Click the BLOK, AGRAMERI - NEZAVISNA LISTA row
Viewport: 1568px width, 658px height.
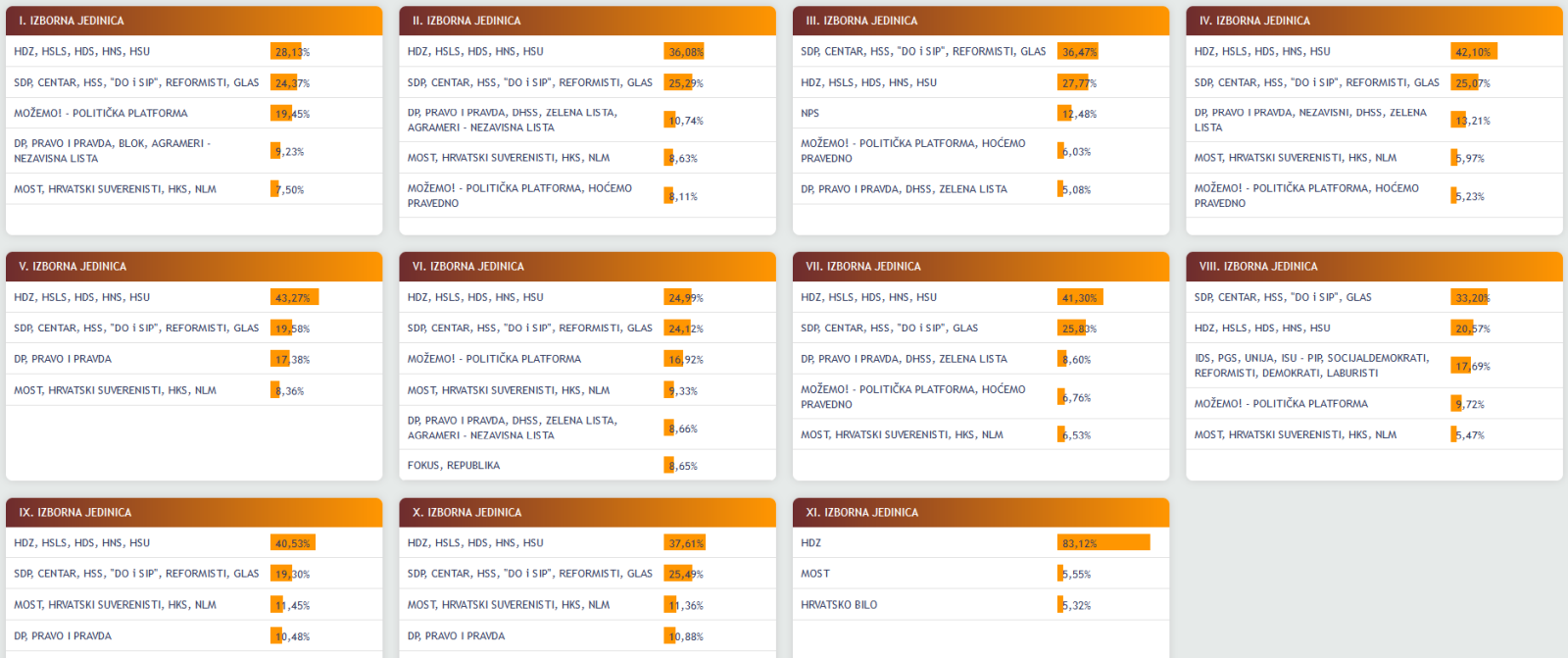[194, 151]
